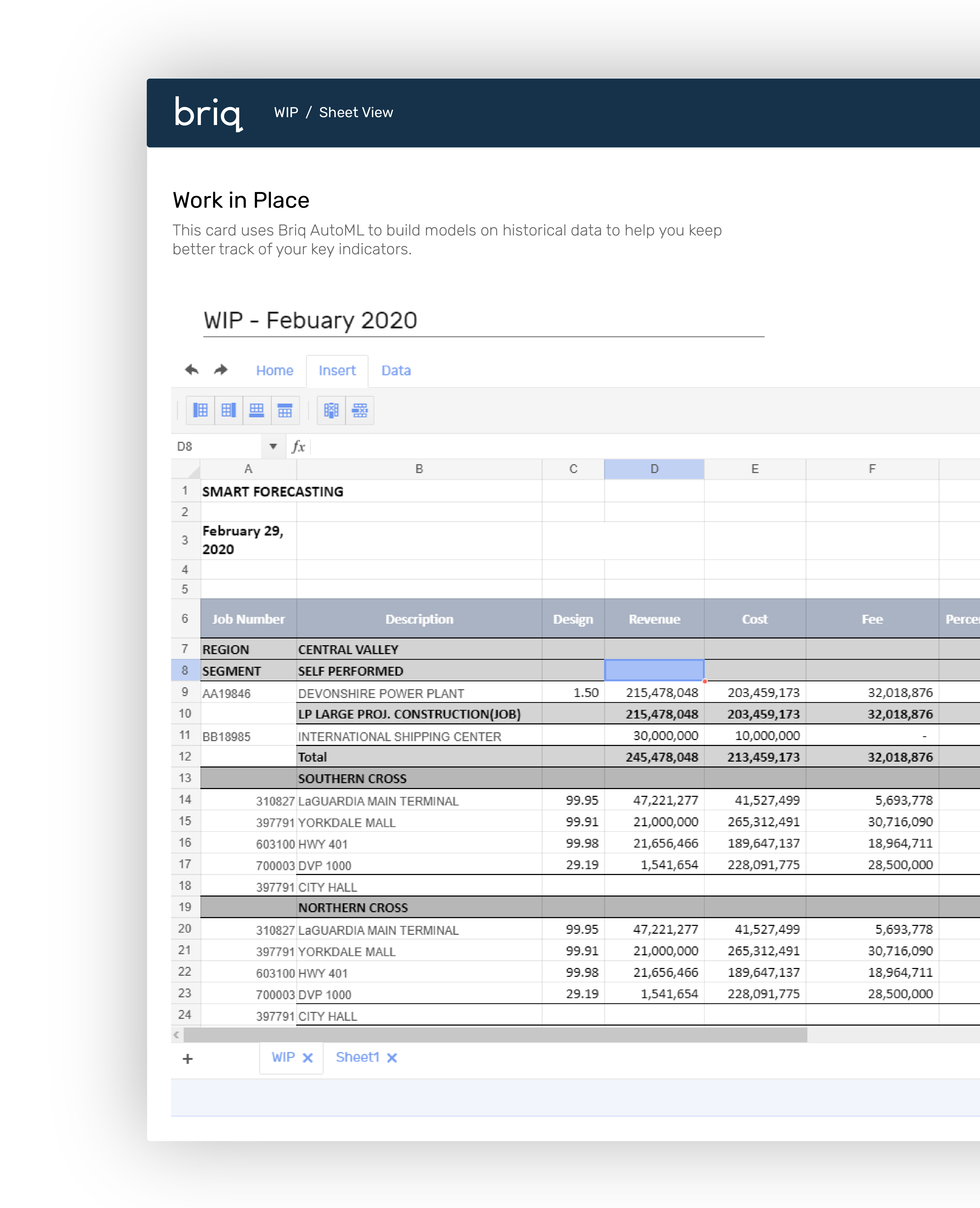Close the WIP sheet tab
The image size is (980, 1208).
point(308,1058)
